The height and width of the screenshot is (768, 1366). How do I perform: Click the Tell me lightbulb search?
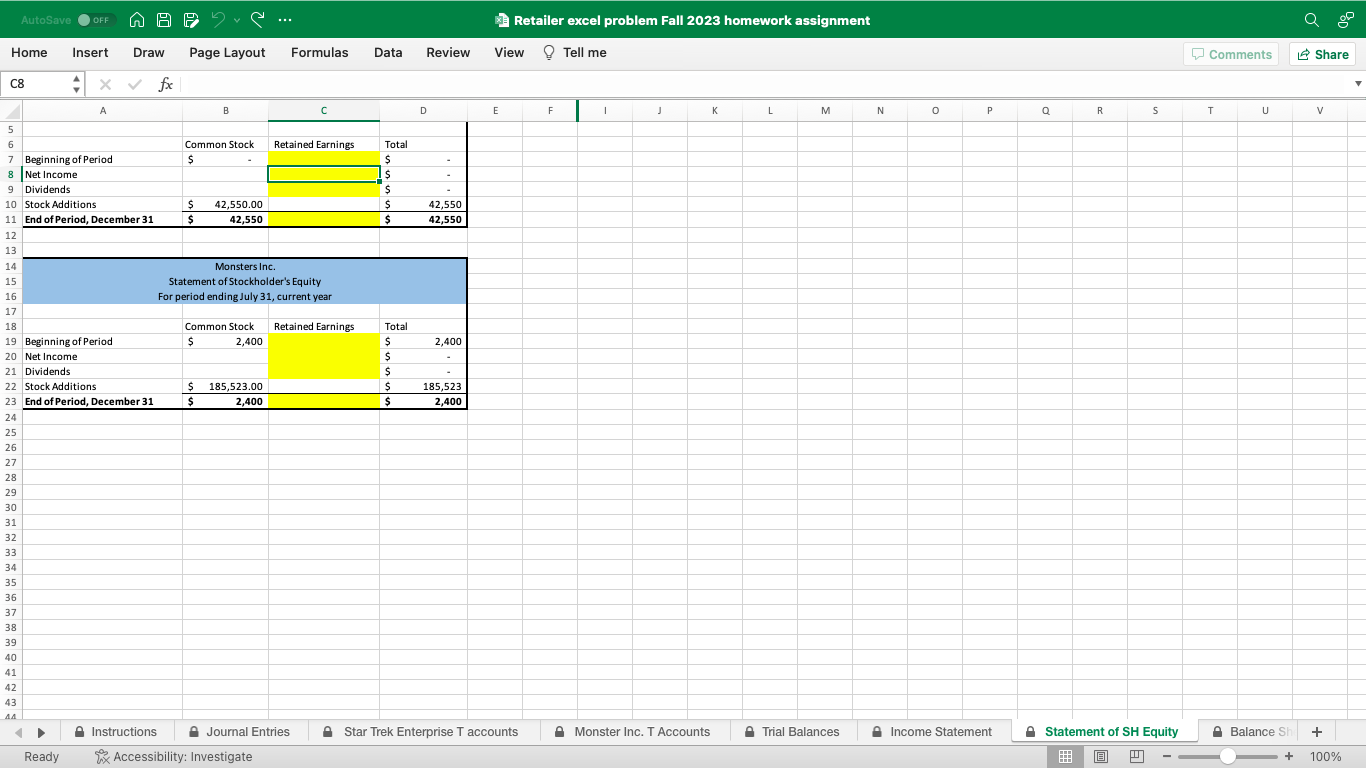coord(575,53)
